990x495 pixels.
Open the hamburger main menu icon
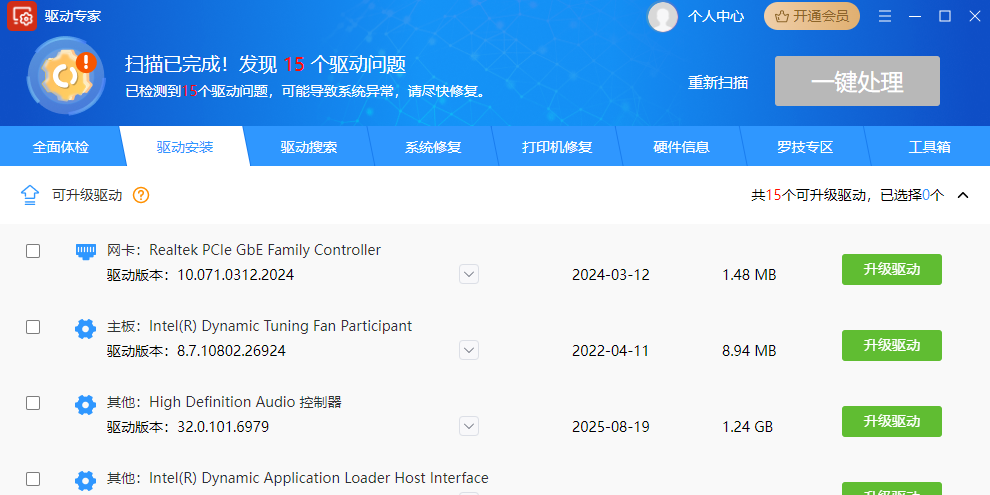coord(885,16)
